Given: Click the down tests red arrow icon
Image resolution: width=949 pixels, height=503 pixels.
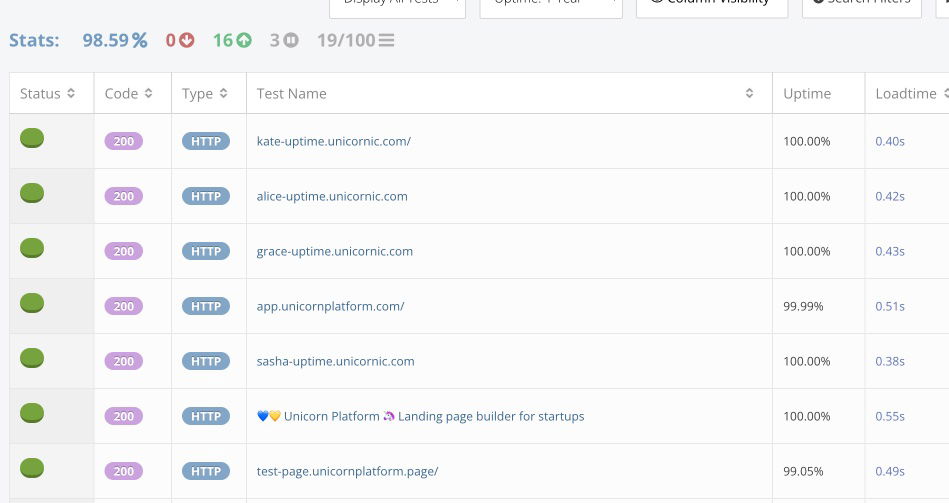Looking at the screenshot, I should 186,41.
